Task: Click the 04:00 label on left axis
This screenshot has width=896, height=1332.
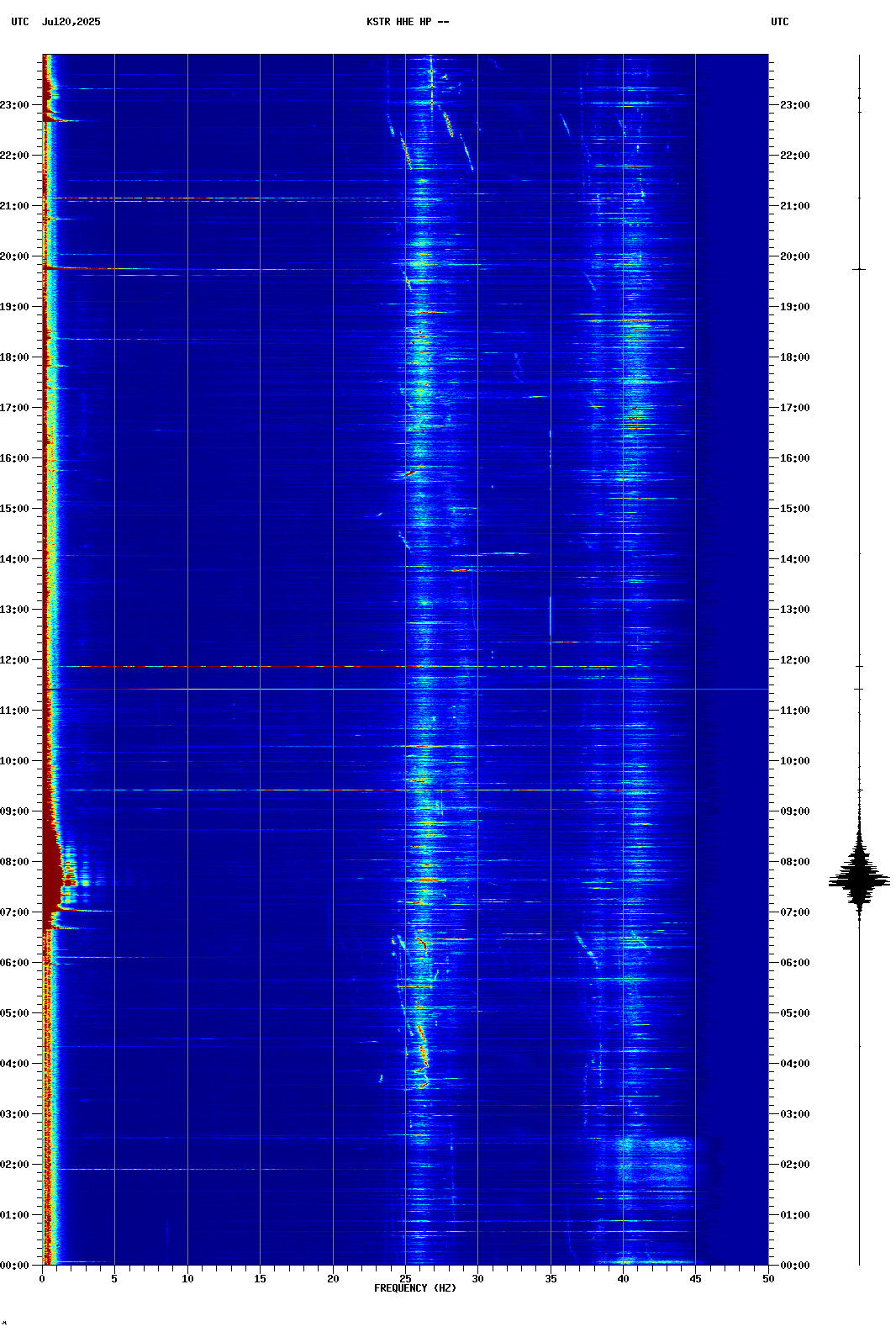Action: pyautogui.click(x=14, y=1064)
